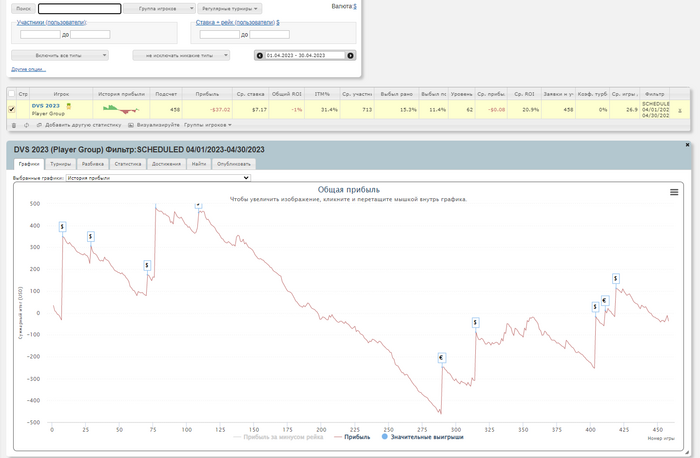
Task: Click the trophy icon beside DVS 2023
Action: click(x=69, y=106)
